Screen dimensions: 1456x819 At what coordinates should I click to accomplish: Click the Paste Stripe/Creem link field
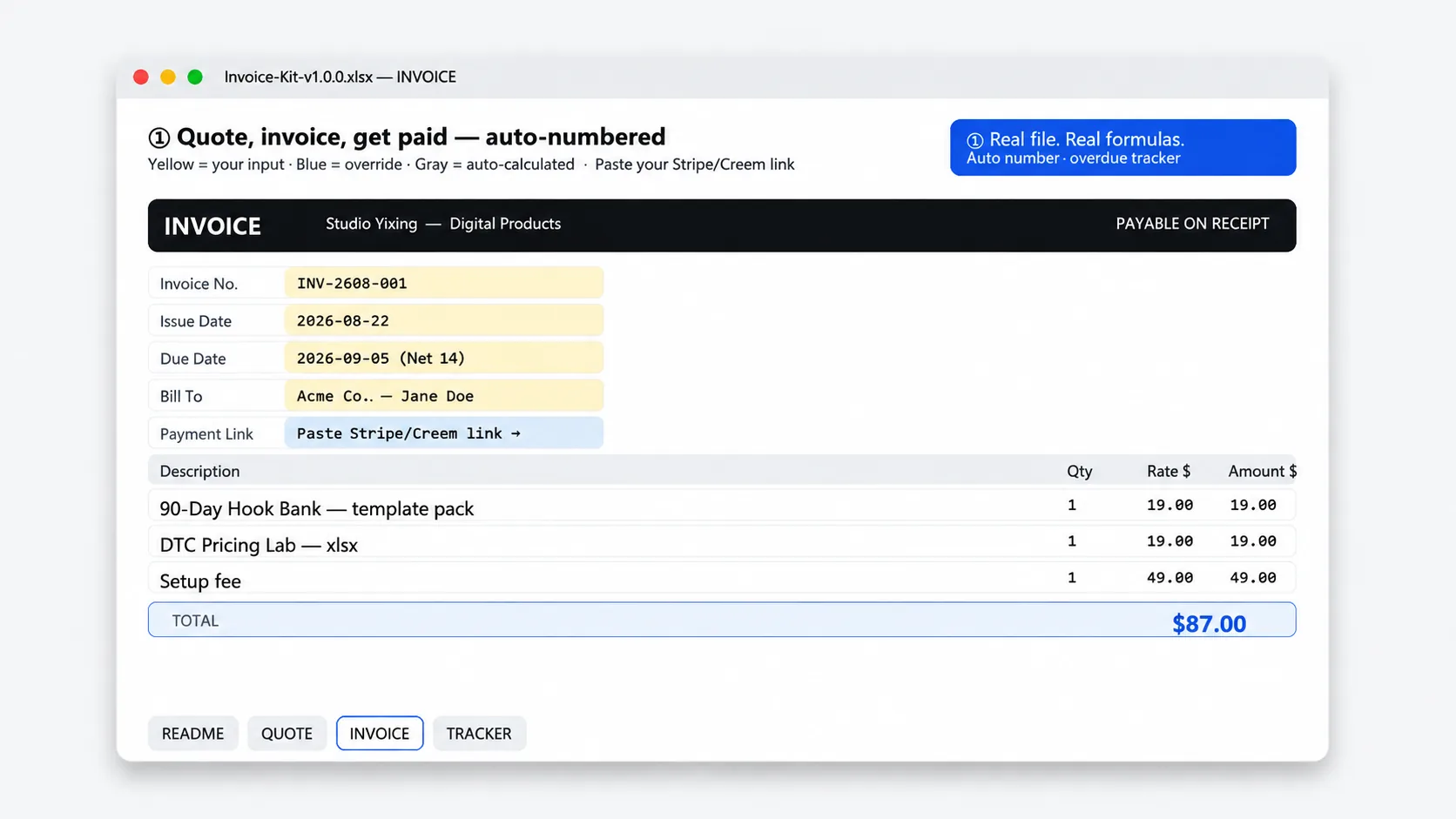pyautogui.click(x=443, y=433)
